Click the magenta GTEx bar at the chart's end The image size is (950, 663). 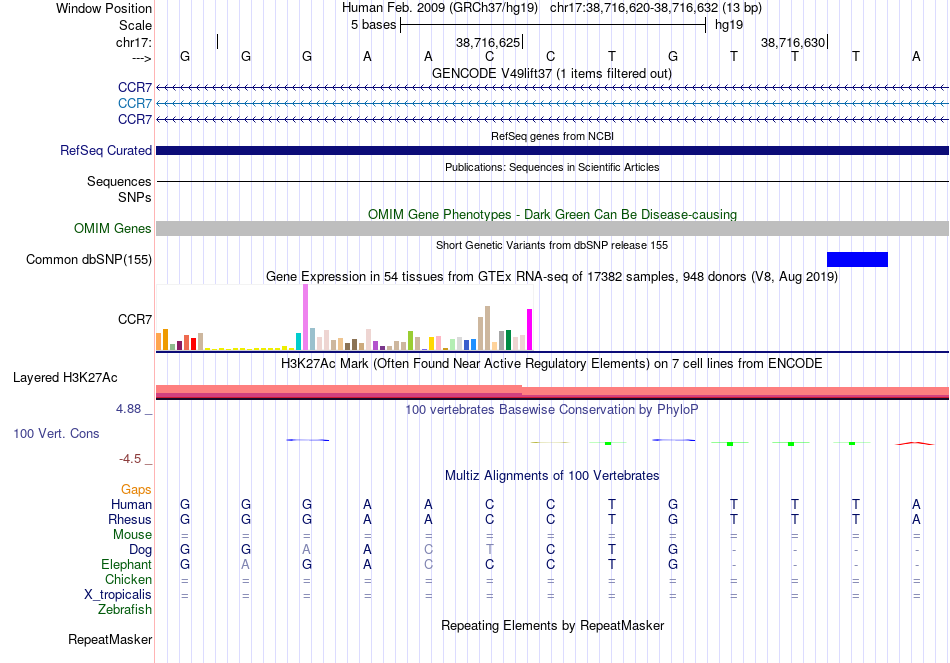pos(530,330)
